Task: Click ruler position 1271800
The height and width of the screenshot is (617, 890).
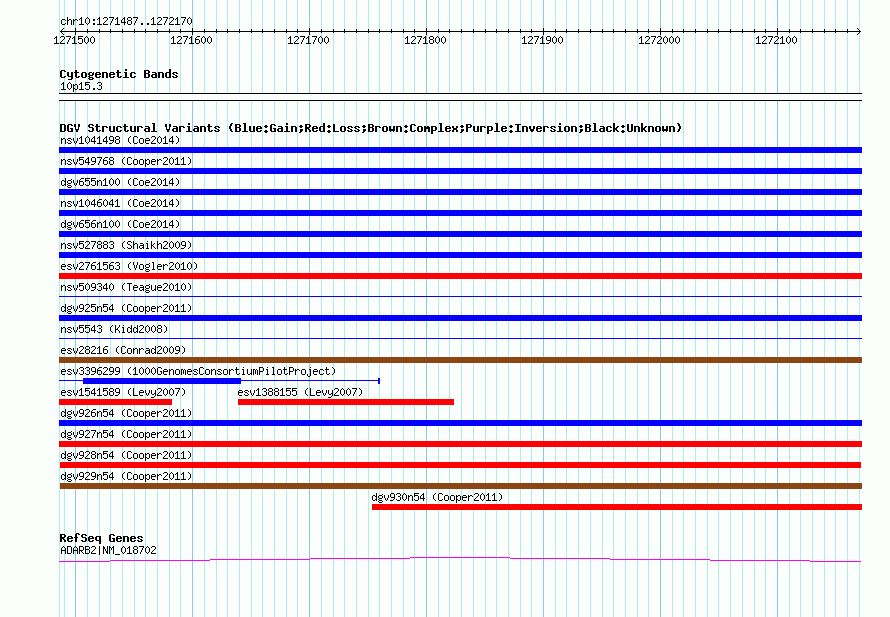Action: click(425, 40)
